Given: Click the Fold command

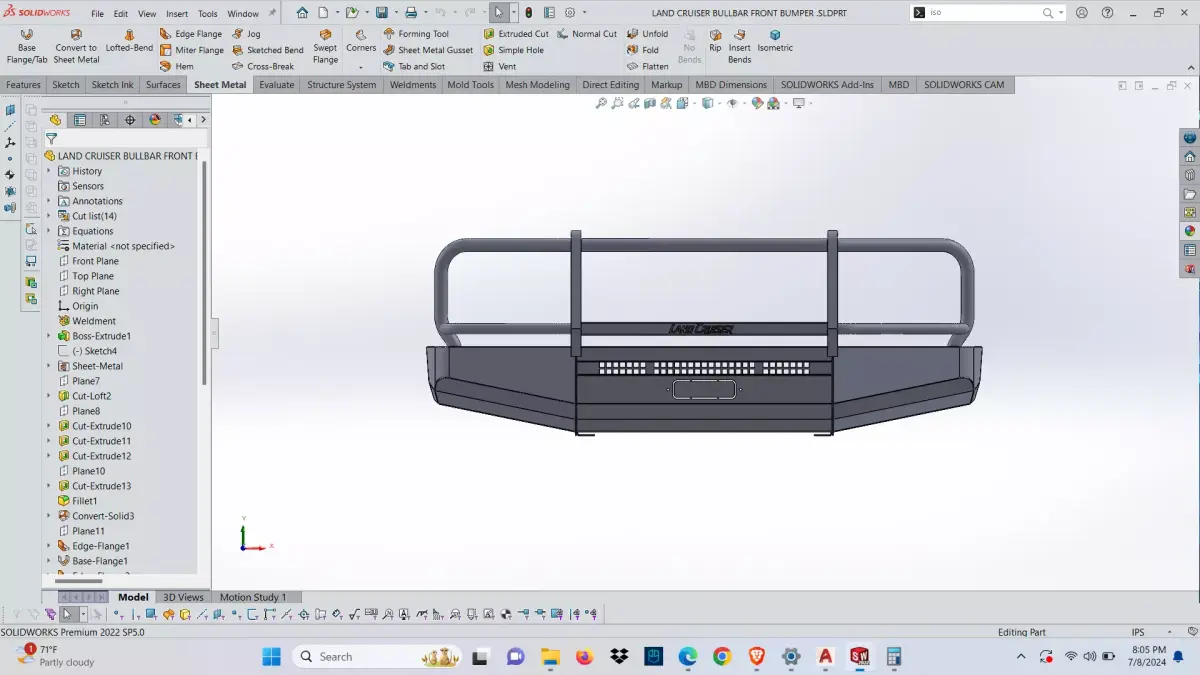Looking at the screenshot, I should point(643,50).
